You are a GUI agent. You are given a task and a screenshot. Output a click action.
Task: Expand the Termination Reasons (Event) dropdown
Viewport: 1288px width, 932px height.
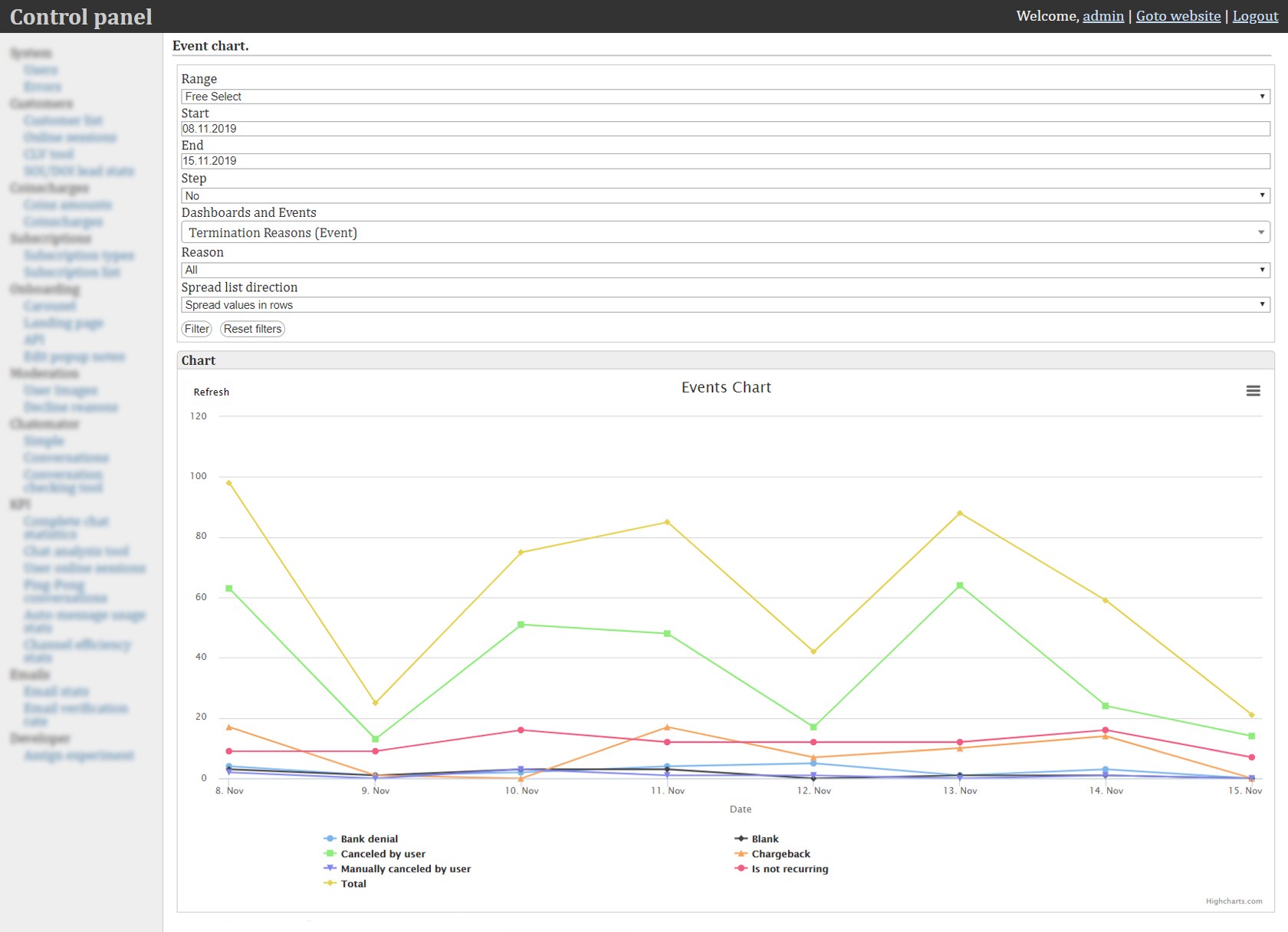(x=724, y=232)
